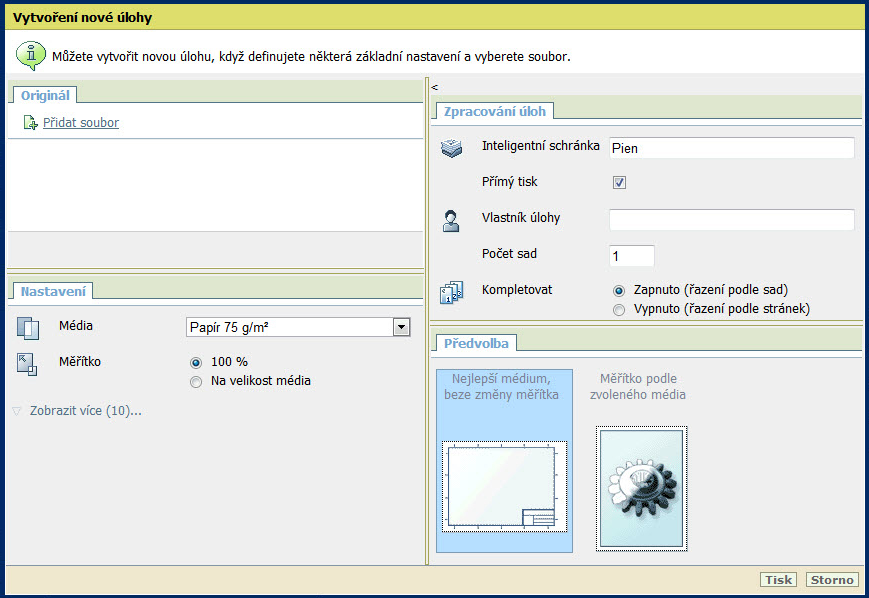This screenshot has height=598, width=869.
Task: Open the Média paper type dropdown
Action: click(401, 327)
